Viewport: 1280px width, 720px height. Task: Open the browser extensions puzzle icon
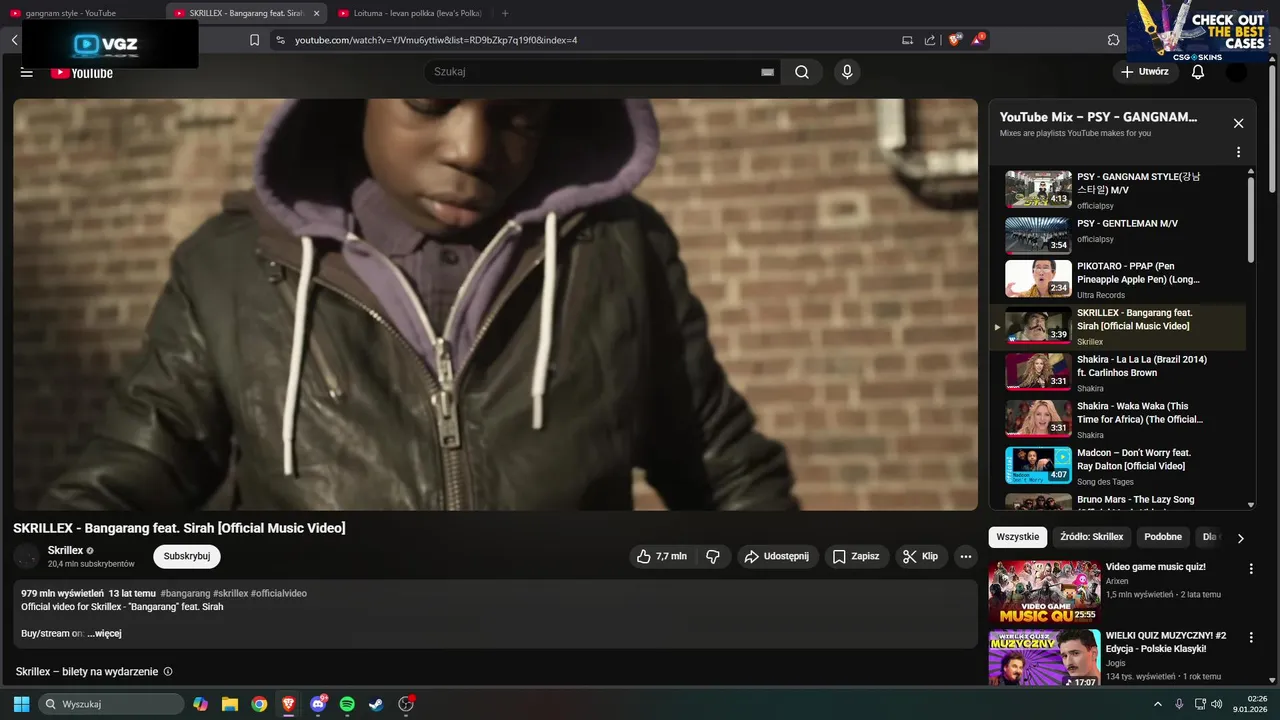pyautogui.click(x=1113, y=40)
